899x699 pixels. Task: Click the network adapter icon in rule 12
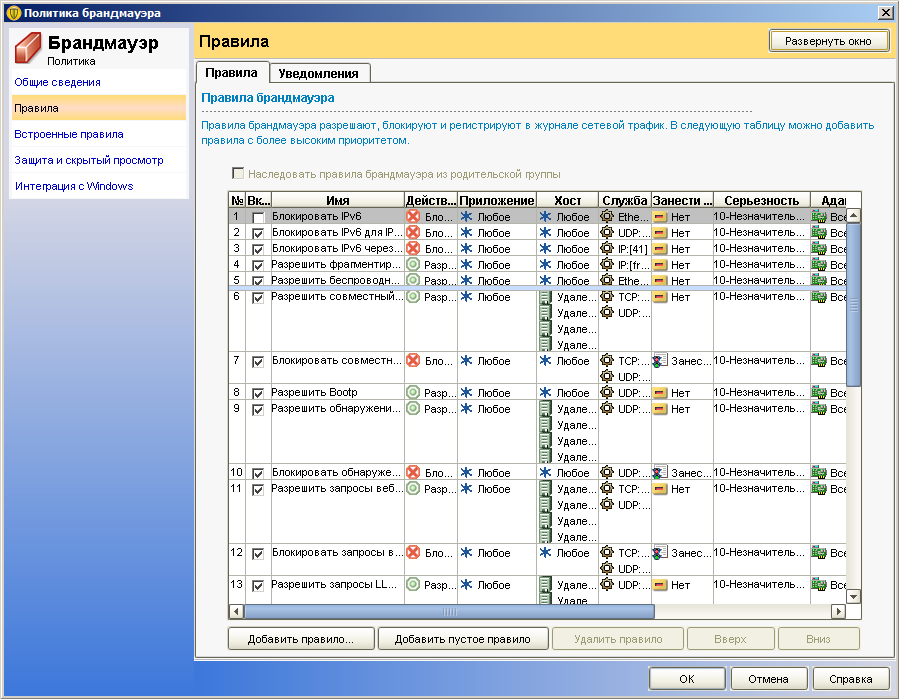(819, 553)
